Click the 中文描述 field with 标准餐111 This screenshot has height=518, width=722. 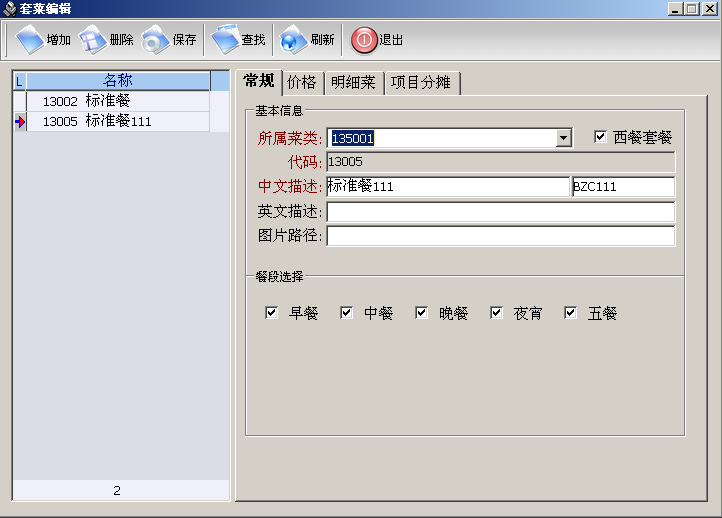[x=448, y=186]
